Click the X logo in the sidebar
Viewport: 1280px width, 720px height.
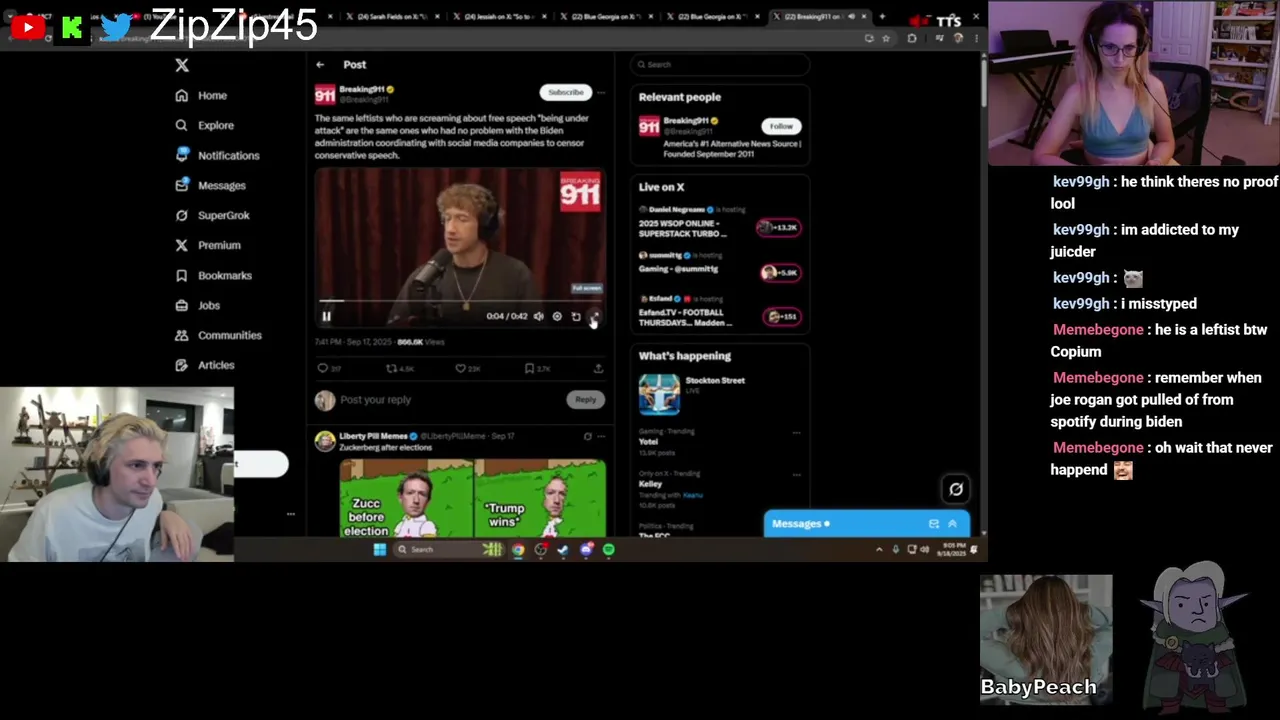tap(182, 65)
